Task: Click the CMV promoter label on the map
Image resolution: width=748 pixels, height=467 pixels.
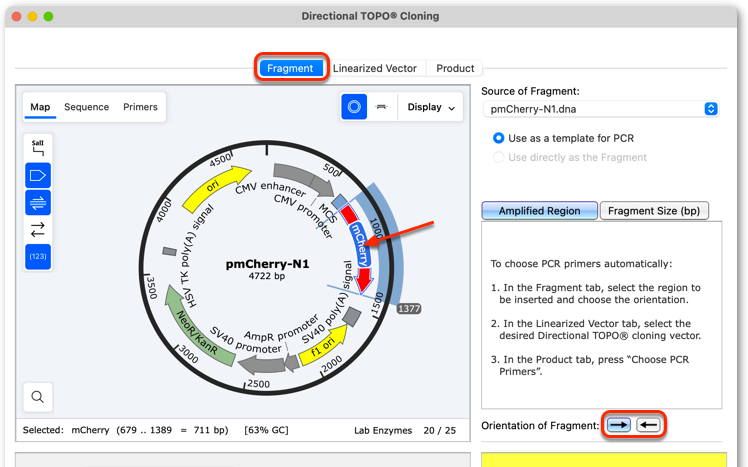Action: (303, 216)
